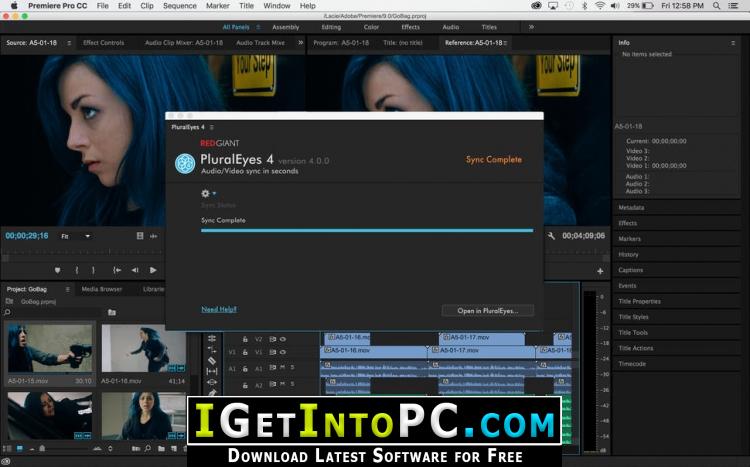Click Automate to Sequence icon
750x467 pixels.
136,448
